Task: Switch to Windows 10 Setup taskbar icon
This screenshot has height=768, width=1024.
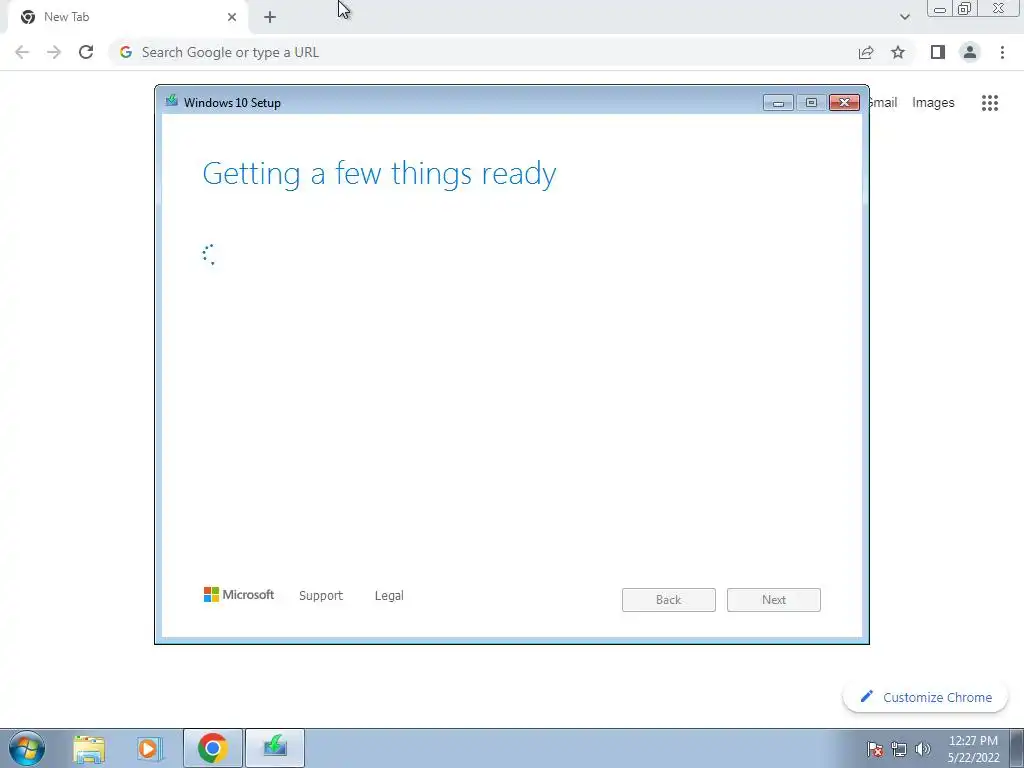Action: coord(275,748)
